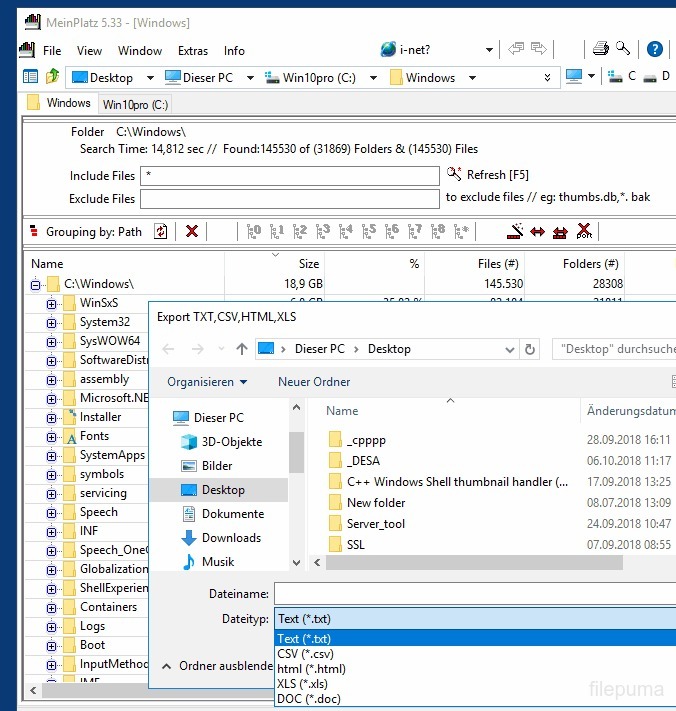Click the printer icon in toolbar
The height and width of the screenshot is (711, 676).
click(601, 49)
